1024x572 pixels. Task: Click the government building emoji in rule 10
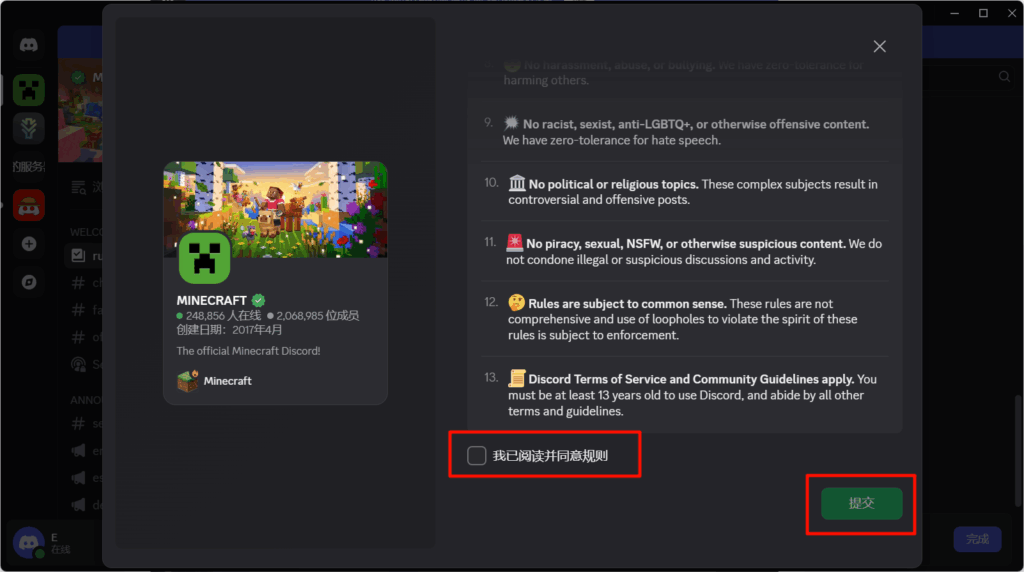pyautogui.click(x=517, y=183)
